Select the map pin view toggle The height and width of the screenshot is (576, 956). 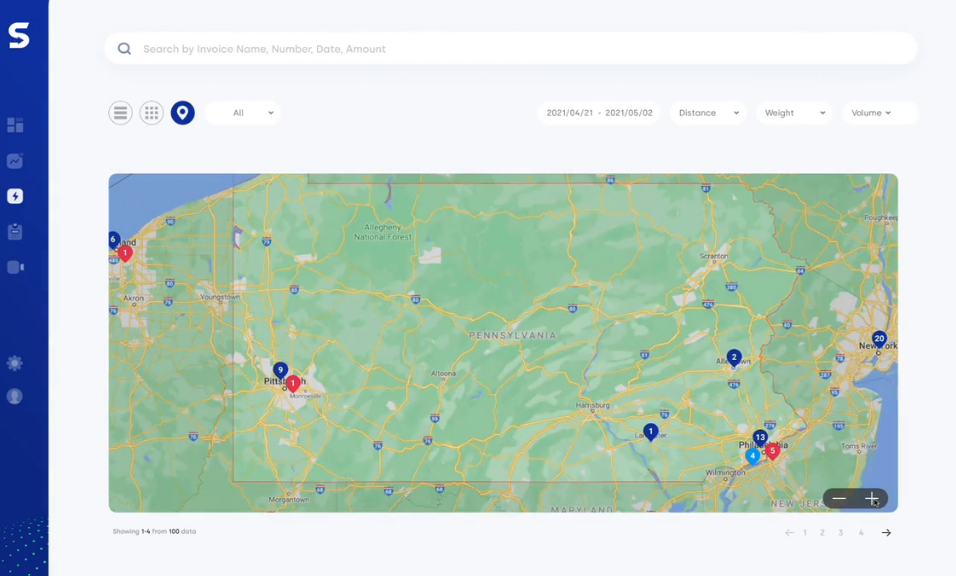[x=182, y=113]
